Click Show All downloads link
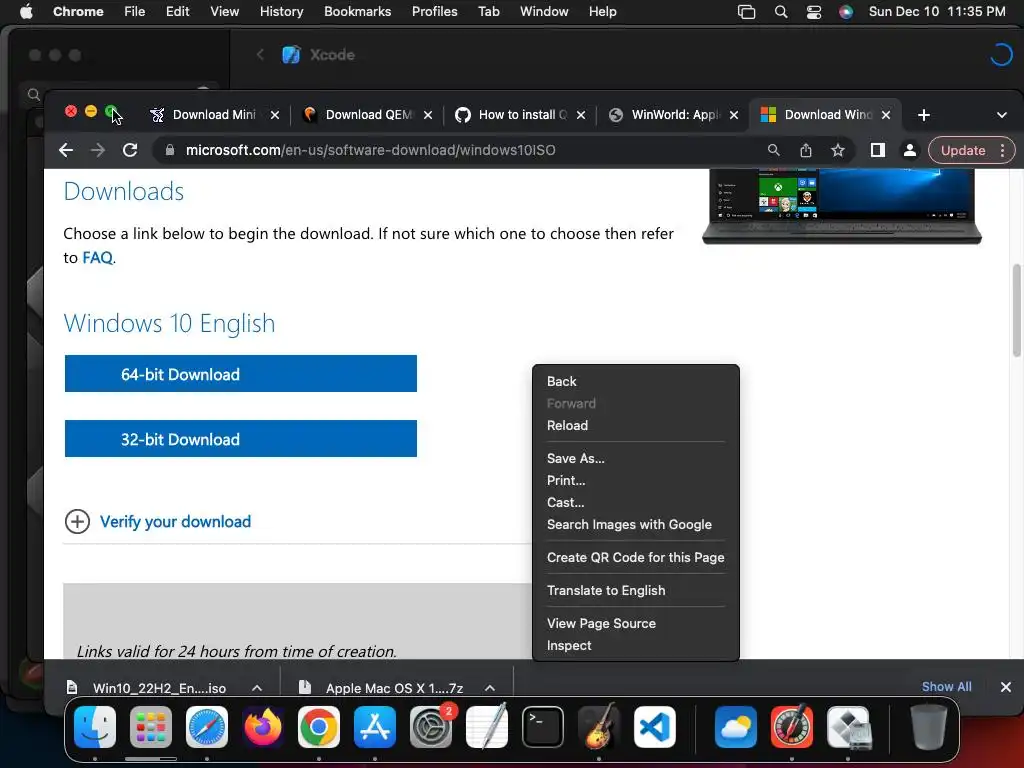This screenshot has height=768, width=1024. pos(946,686)
